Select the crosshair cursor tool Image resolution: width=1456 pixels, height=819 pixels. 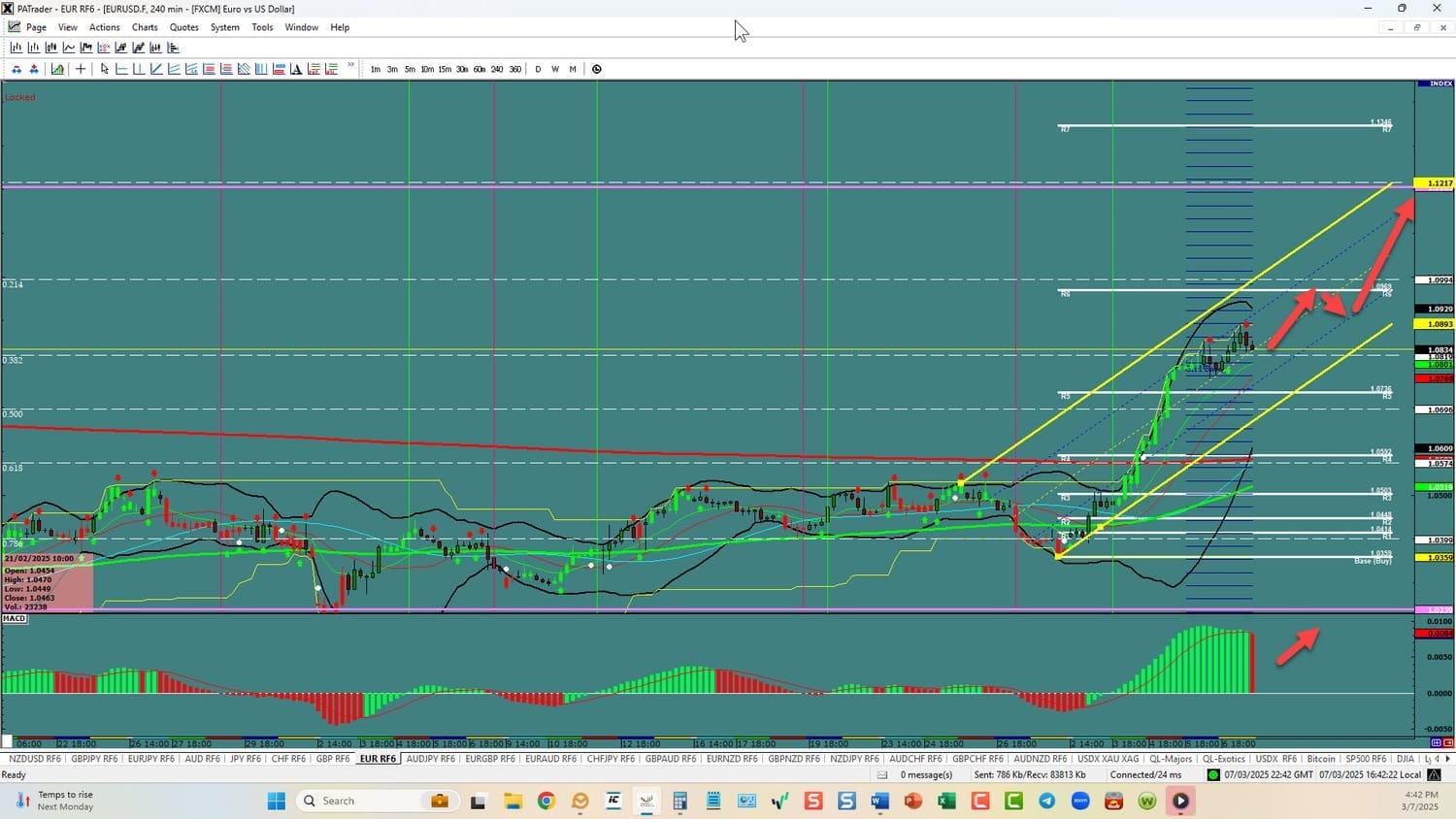click(x=81, y=69)
